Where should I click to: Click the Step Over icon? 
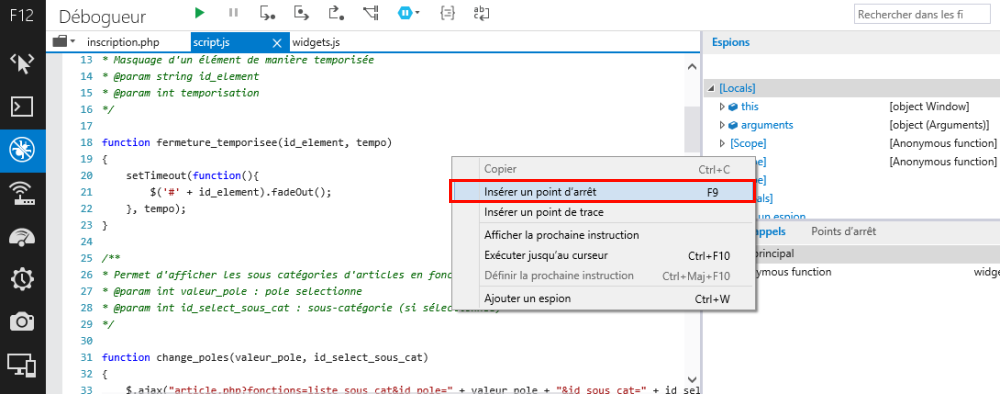(x=302, y=13)
